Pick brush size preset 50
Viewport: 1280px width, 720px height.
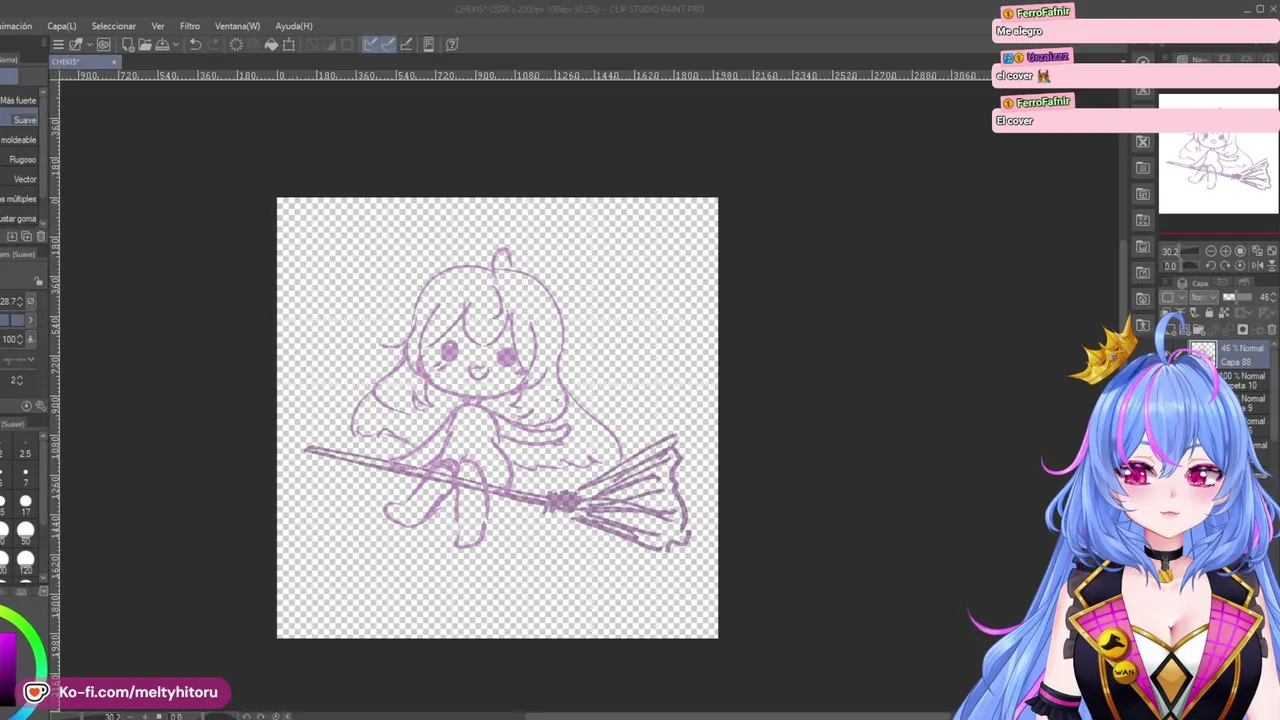click(25, 534)
